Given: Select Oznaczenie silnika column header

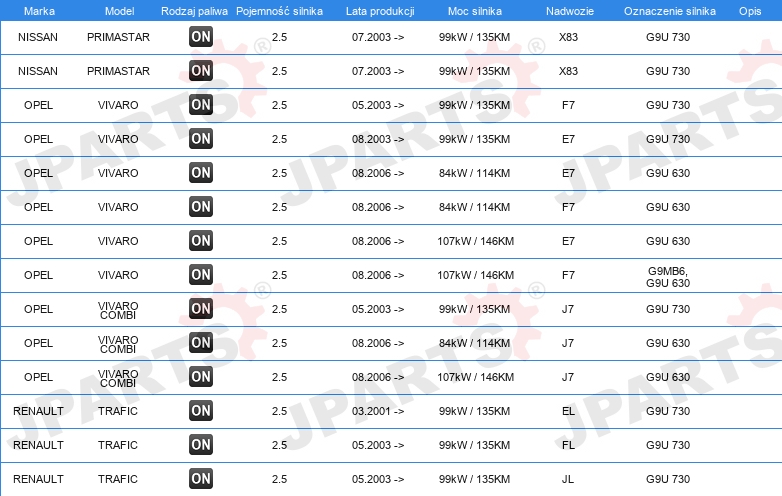Looking at the screenshot, I should tap(669, 11).
